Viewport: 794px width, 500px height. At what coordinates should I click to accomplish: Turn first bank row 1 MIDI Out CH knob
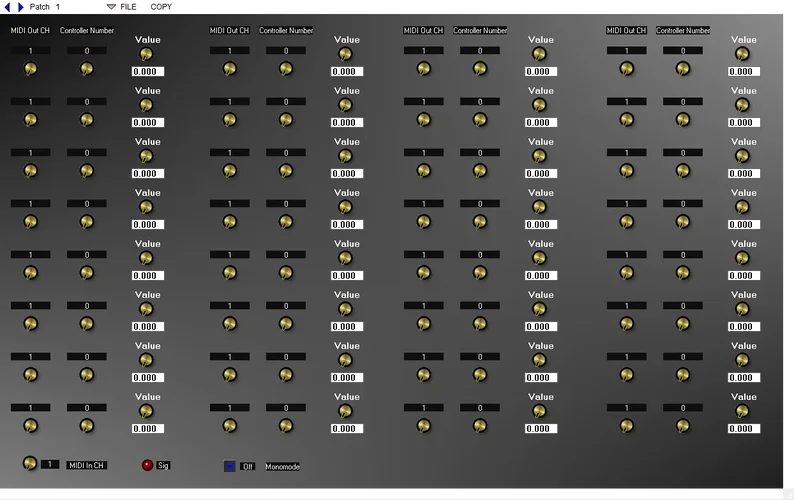pos(30,68)
